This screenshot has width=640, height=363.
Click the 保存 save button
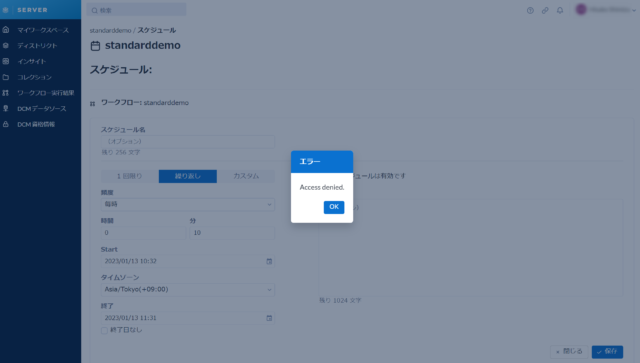pyautogui.click(x=607, y=352)
